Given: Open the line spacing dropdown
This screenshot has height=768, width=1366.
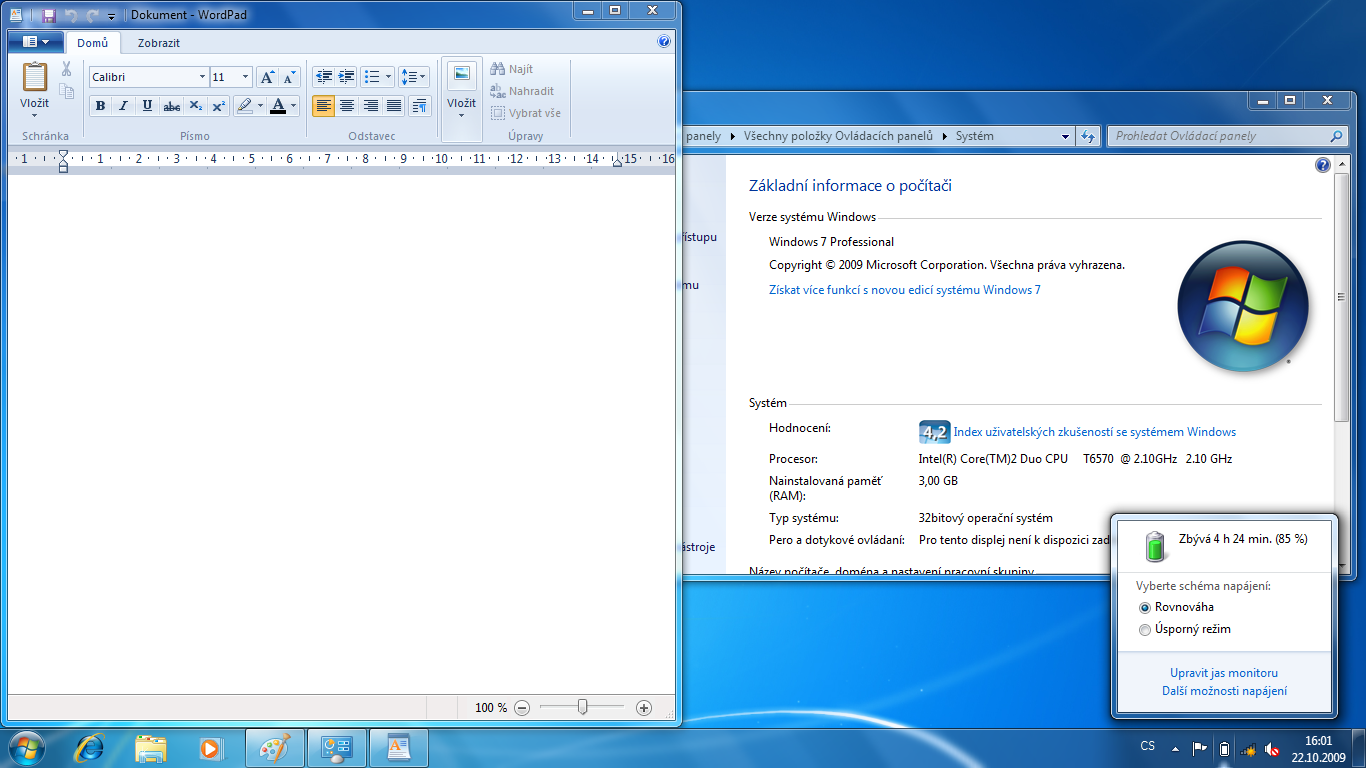Looking at the screenshot, I should pyautogui.click(x=414, y=77).
